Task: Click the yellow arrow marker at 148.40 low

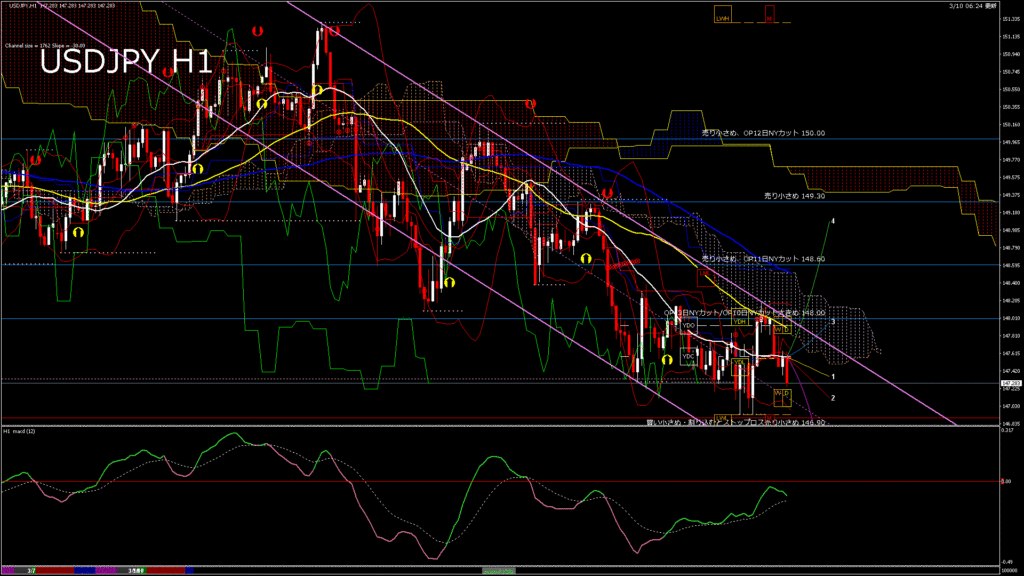Action: pyautogui.click(x=449, y=283)
